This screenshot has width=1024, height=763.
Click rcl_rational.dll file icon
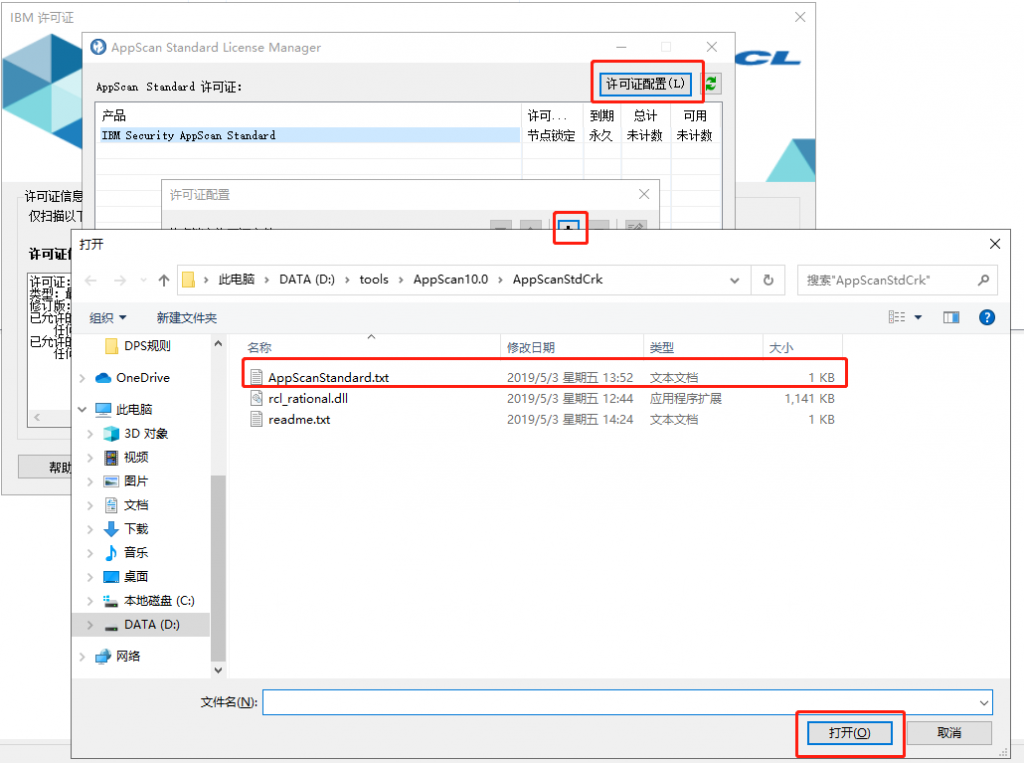pyautogui.click(x=257, y=398)
